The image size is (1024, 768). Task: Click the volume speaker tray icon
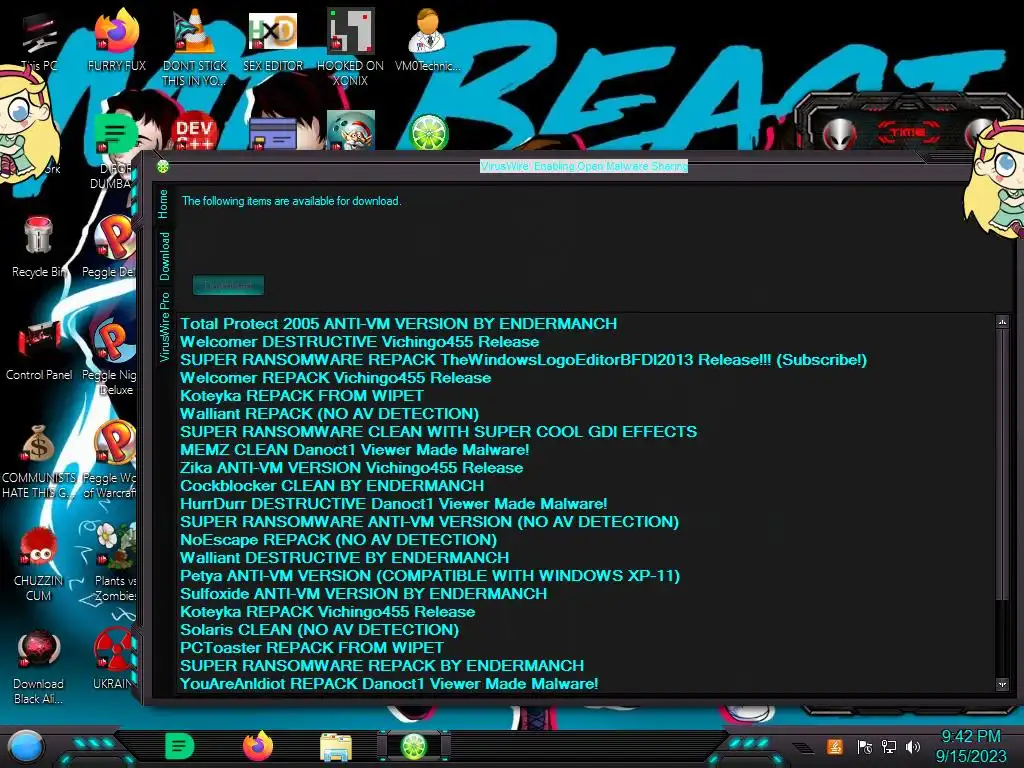pyautogui.click(x=912, y=746)
